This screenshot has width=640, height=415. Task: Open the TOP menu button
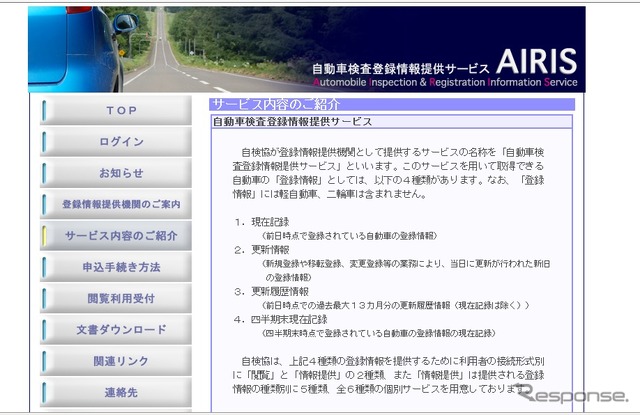(x=116, y=111)
